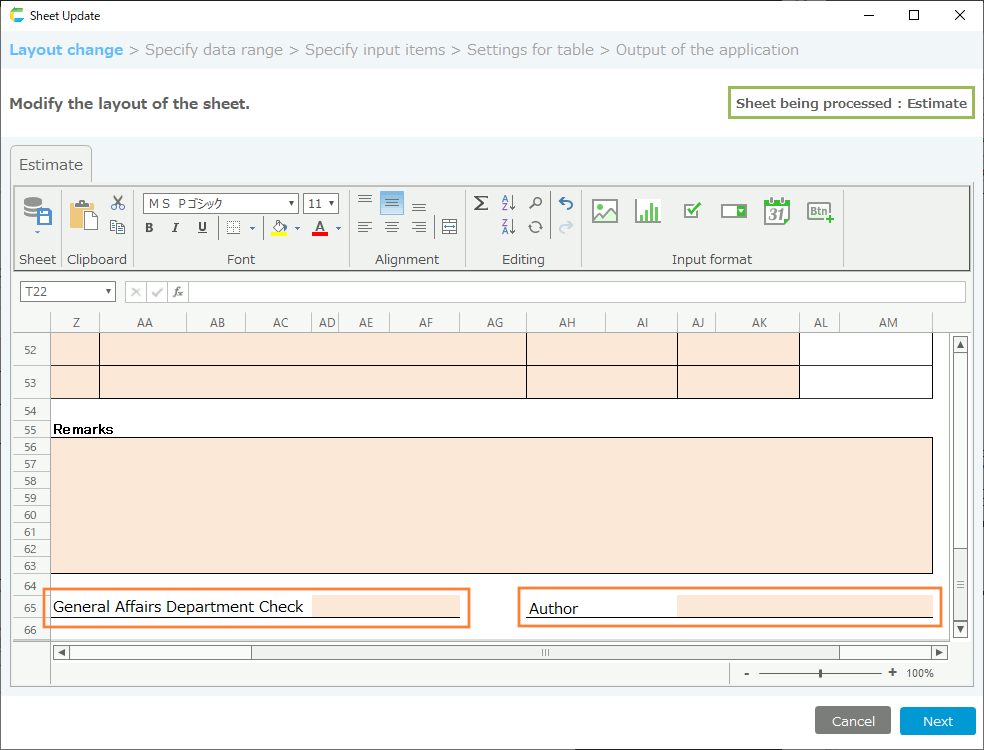Image resolution: width=984 pixels, height=750 pixels.
Task: Open the font name dropdown
Action: point(291,203)
